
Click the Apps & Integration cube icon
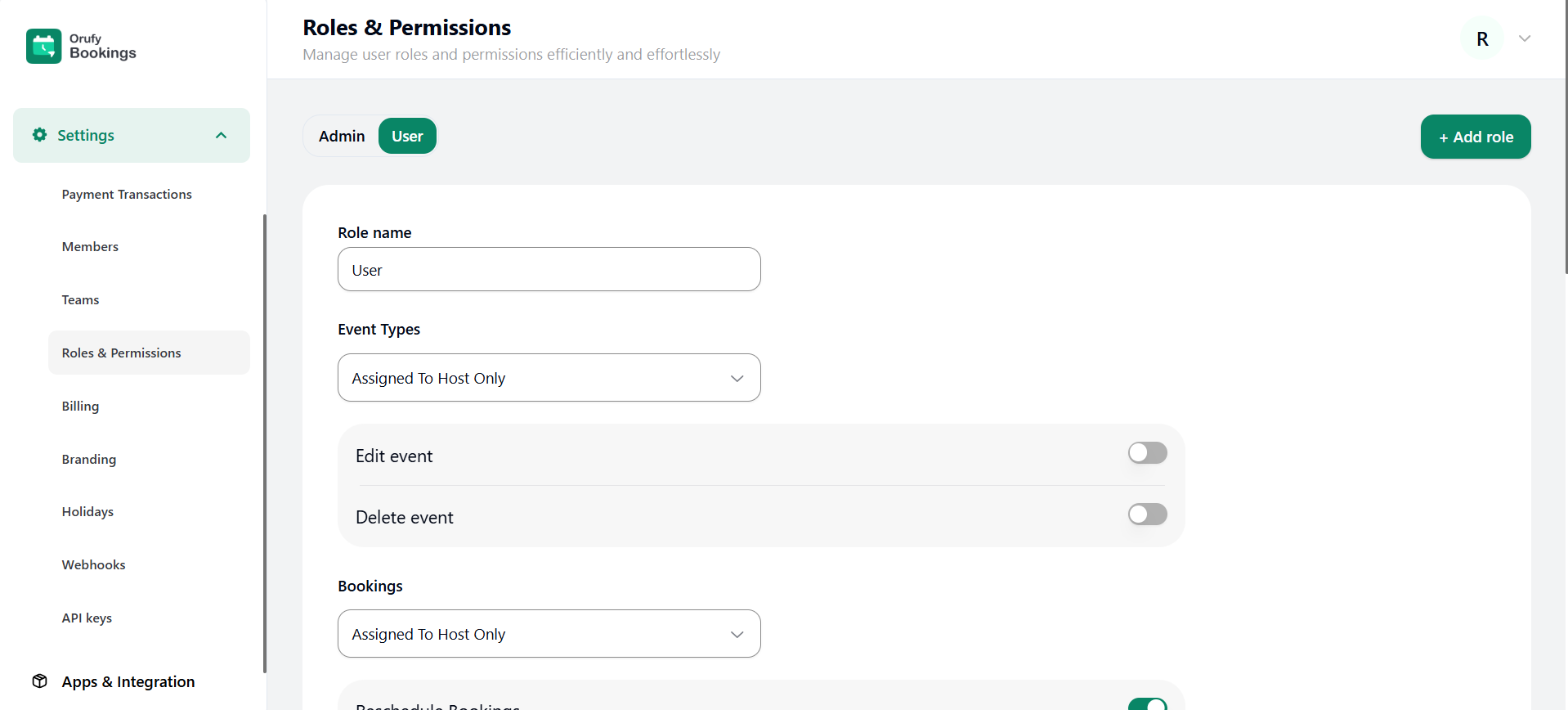[39, 681]
